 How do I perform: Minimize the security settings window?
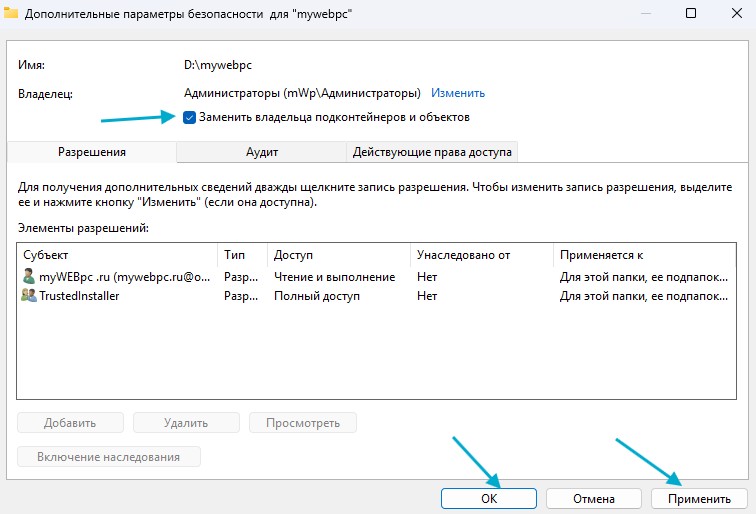pos(646,13)
